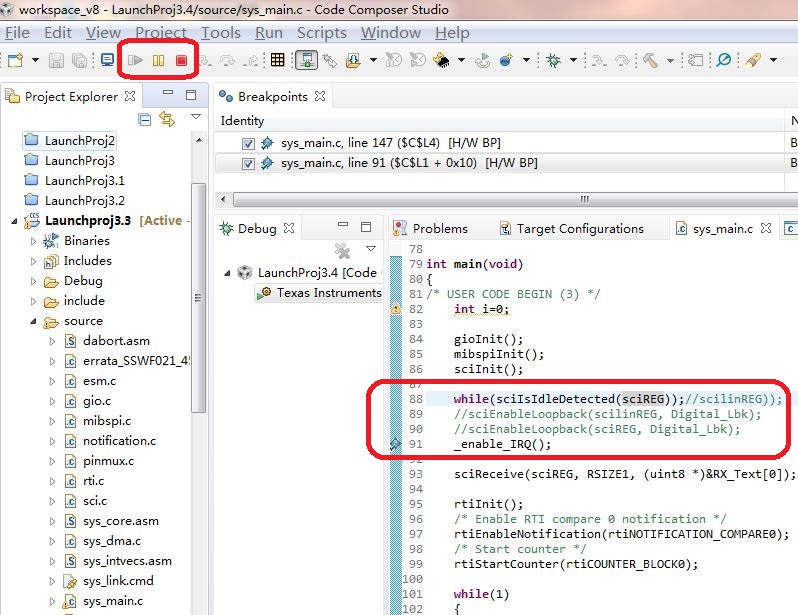The width and height of the screenshot is (798, 615).
Task: Click the Project Explorer scroll up arrow
Action: [198, 140]
